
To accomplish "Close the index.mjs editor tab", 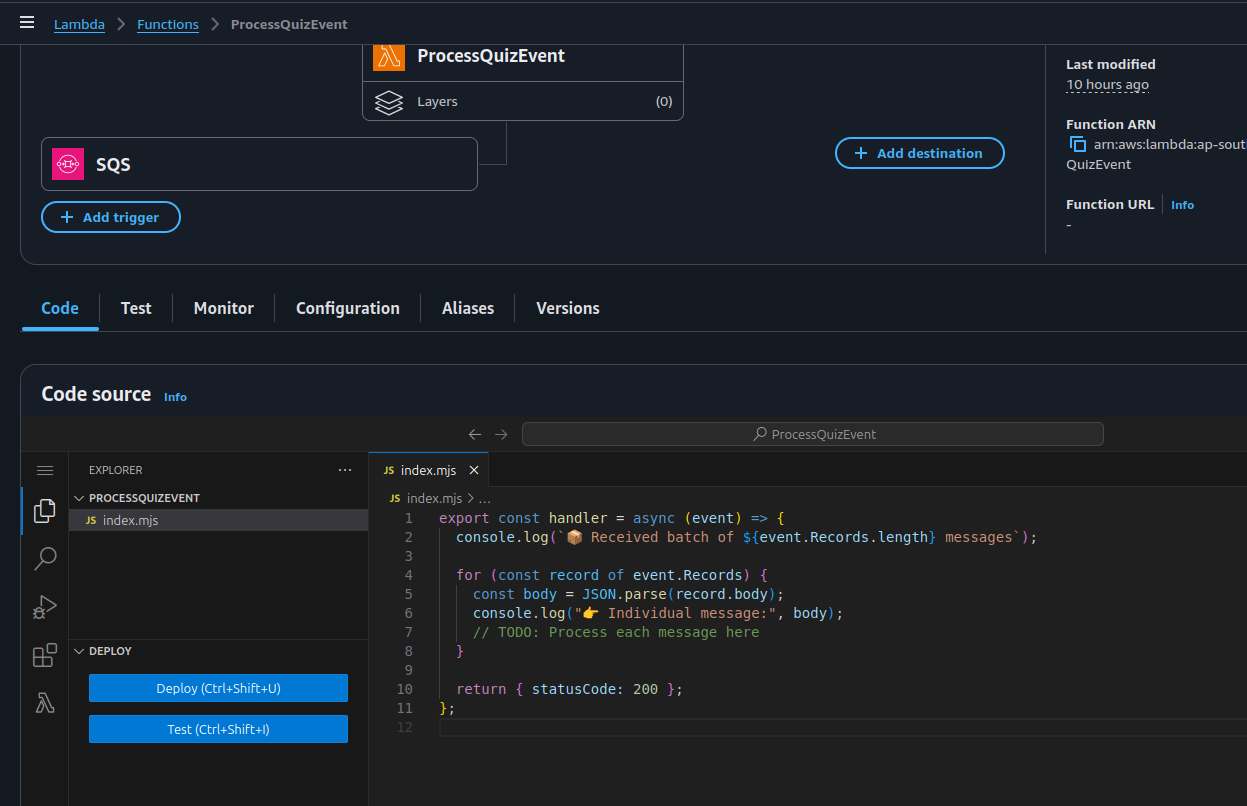I will (x=474, y=470).
